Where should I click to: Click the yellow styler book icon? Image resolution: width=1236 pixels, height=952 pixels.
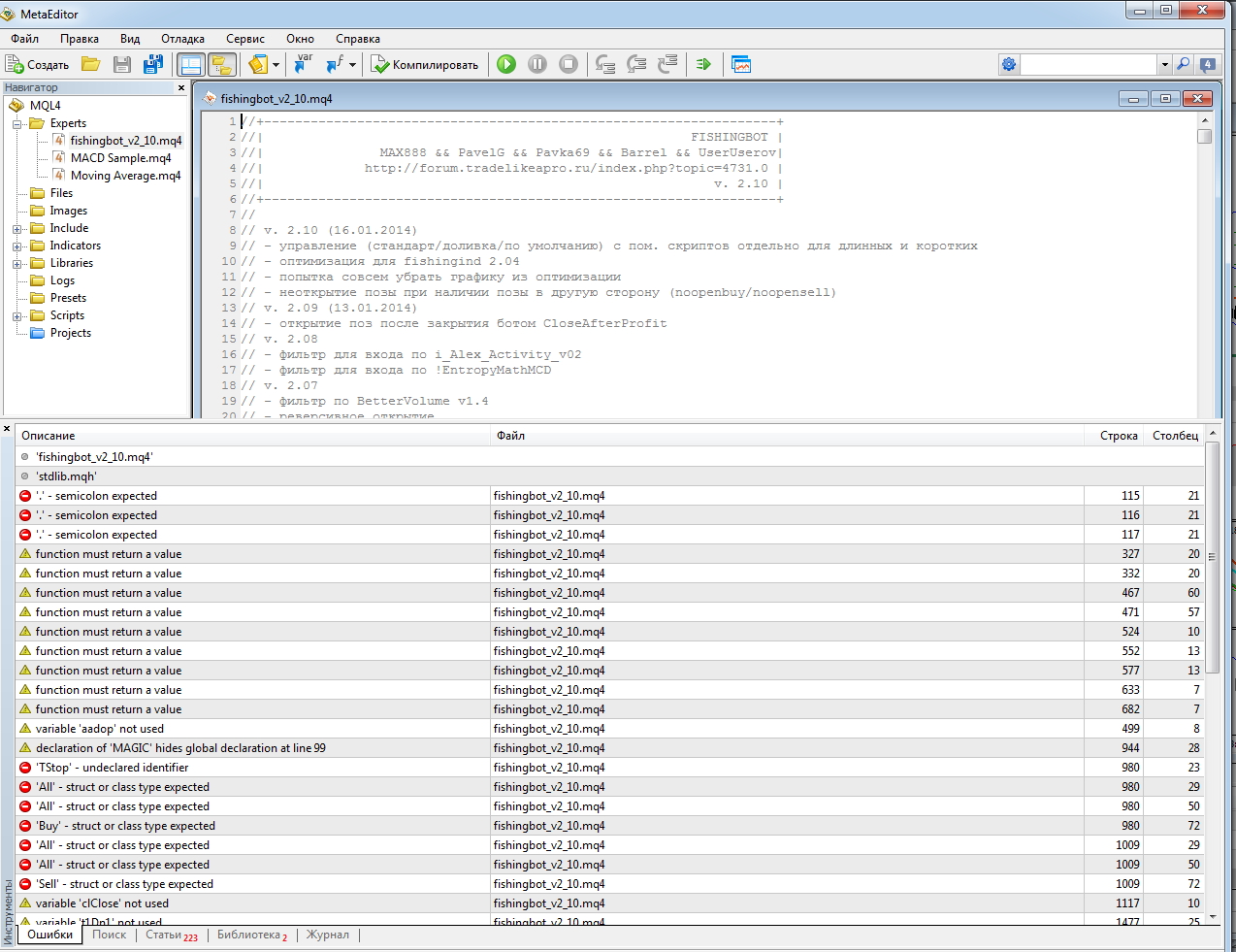[258, 65]
